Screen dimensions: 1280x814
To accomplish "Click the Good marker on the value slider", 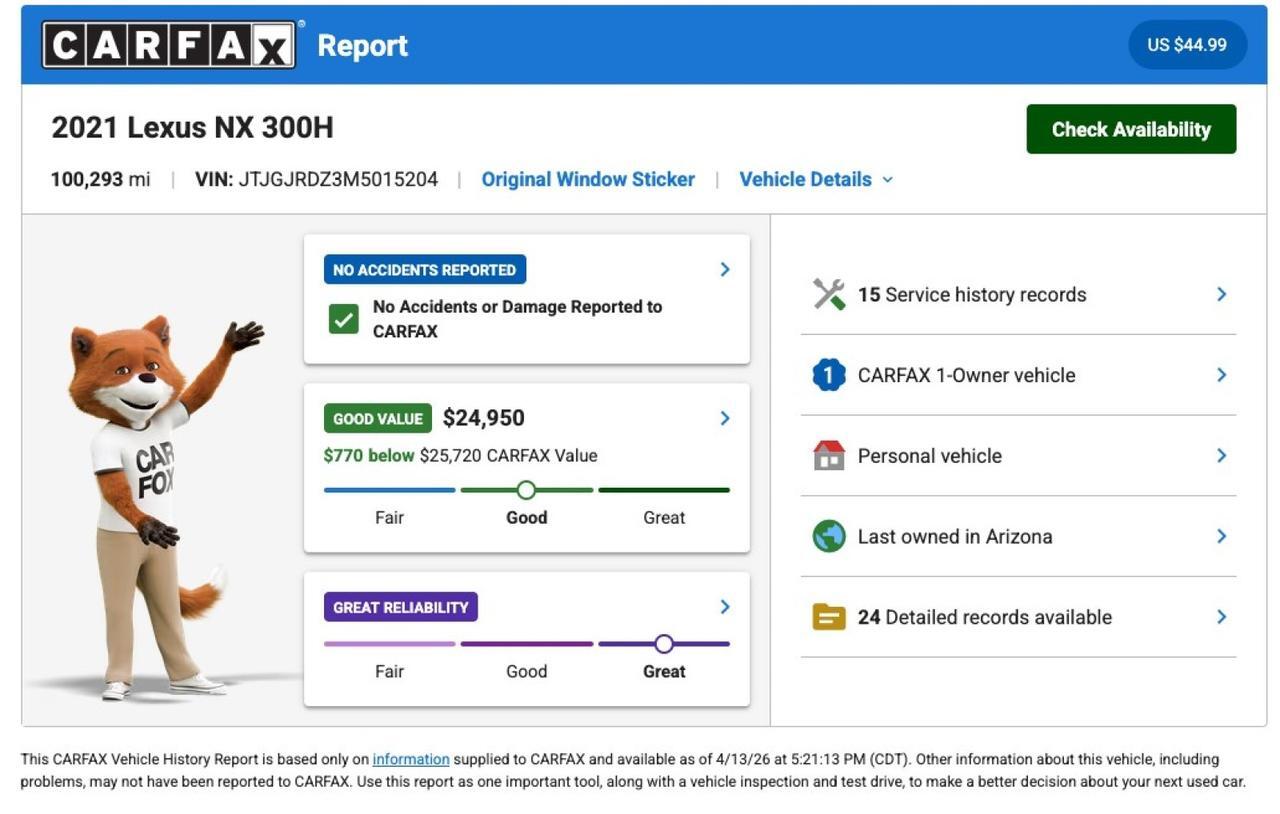I will click(x=527, y=489).
